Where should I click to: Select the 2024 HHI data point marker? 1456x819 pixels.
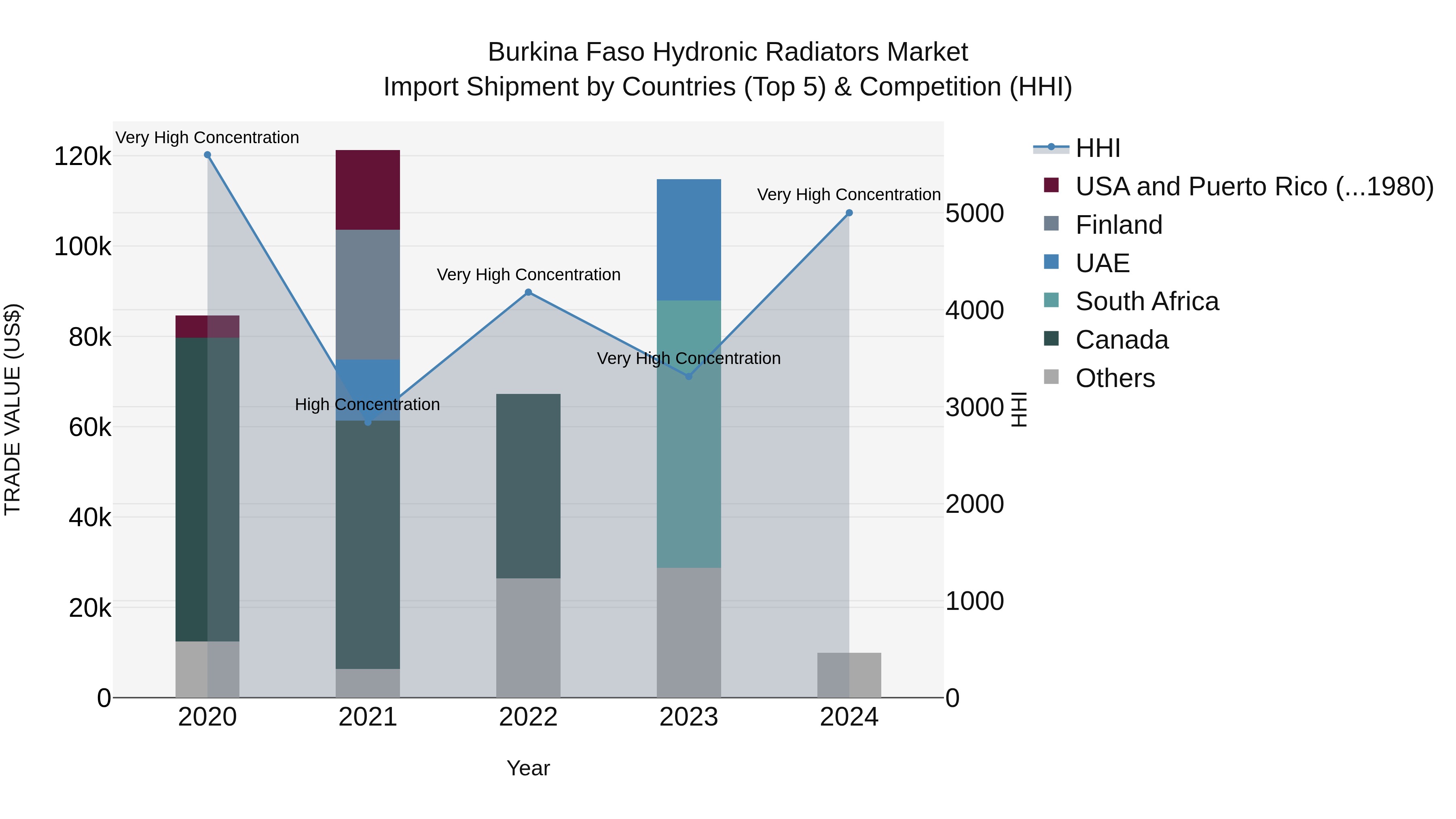coord(849,213)
